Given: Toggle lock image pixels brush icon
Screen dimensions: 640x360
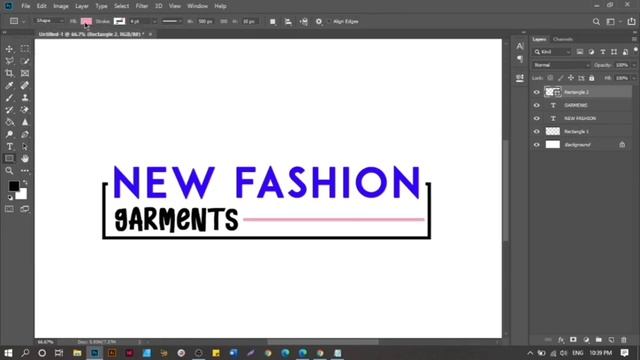Looking at the screenshot, I should point(561,78).
